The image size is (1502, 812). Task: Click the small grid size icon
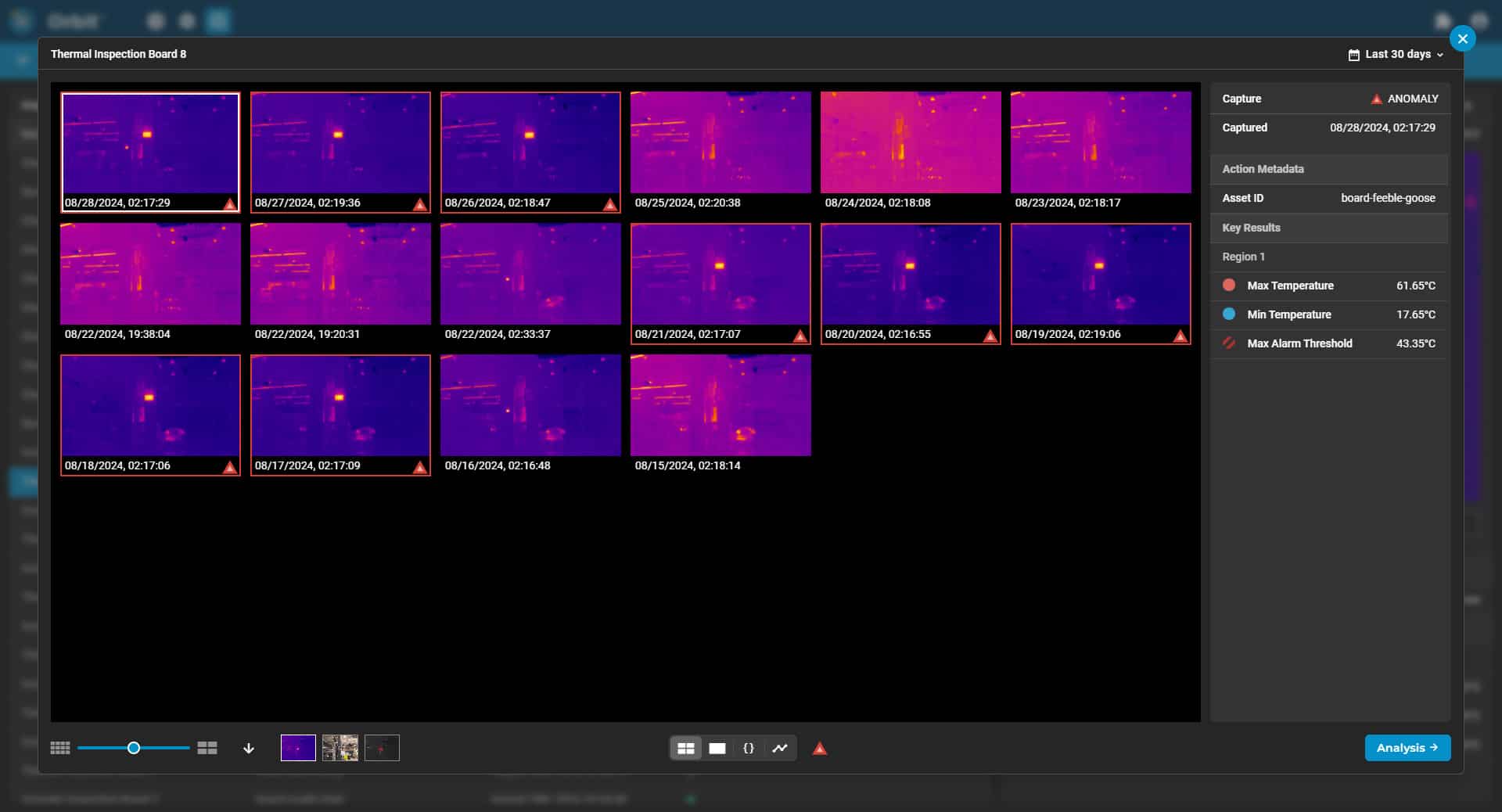pos(60,749)
